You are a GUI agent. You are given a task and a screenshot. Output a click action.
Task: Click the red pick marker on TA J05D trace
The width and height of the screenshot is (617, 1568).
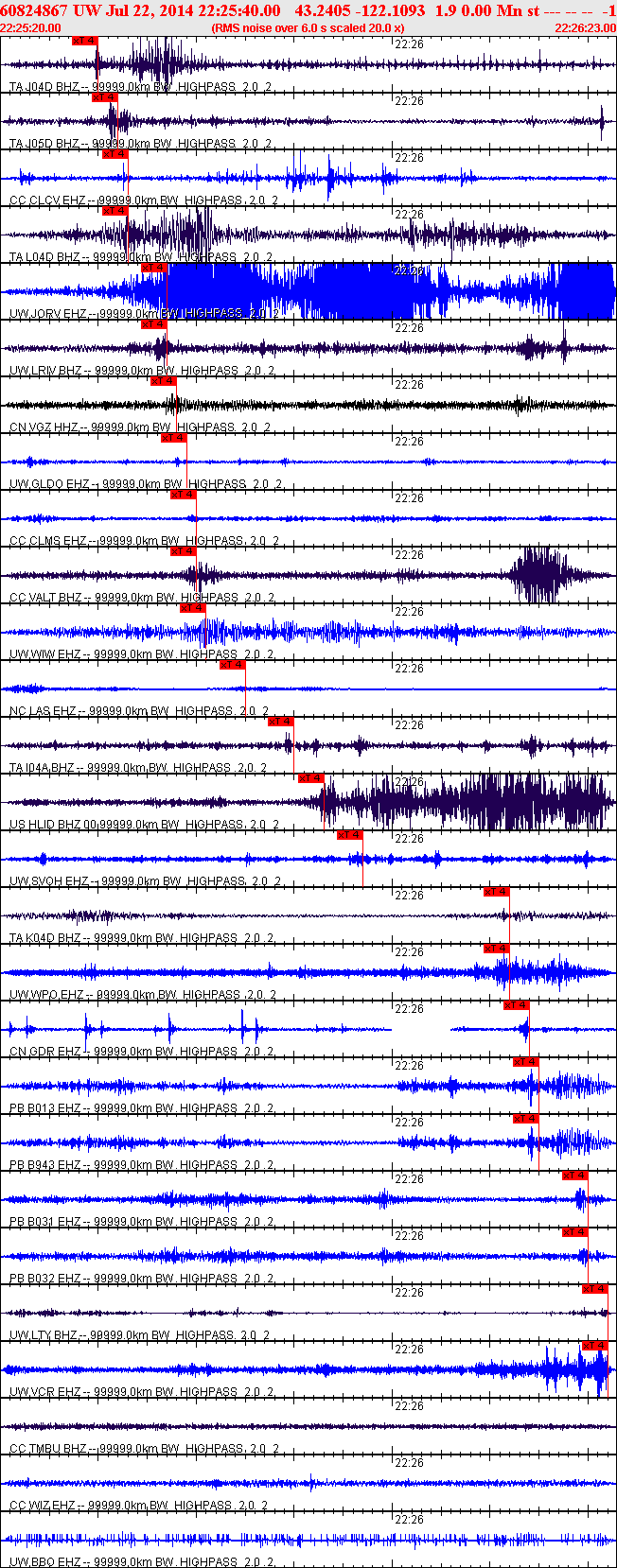[104, 97]
